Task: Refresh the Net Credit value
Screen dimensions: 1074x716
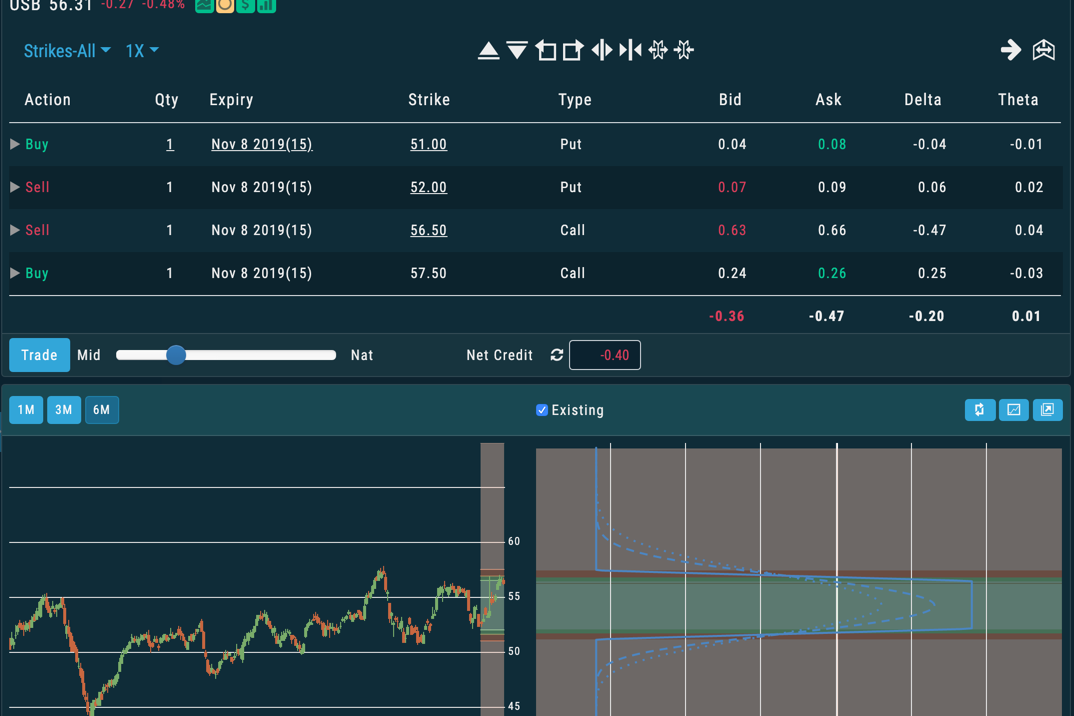Action: (x=557, y=355)
